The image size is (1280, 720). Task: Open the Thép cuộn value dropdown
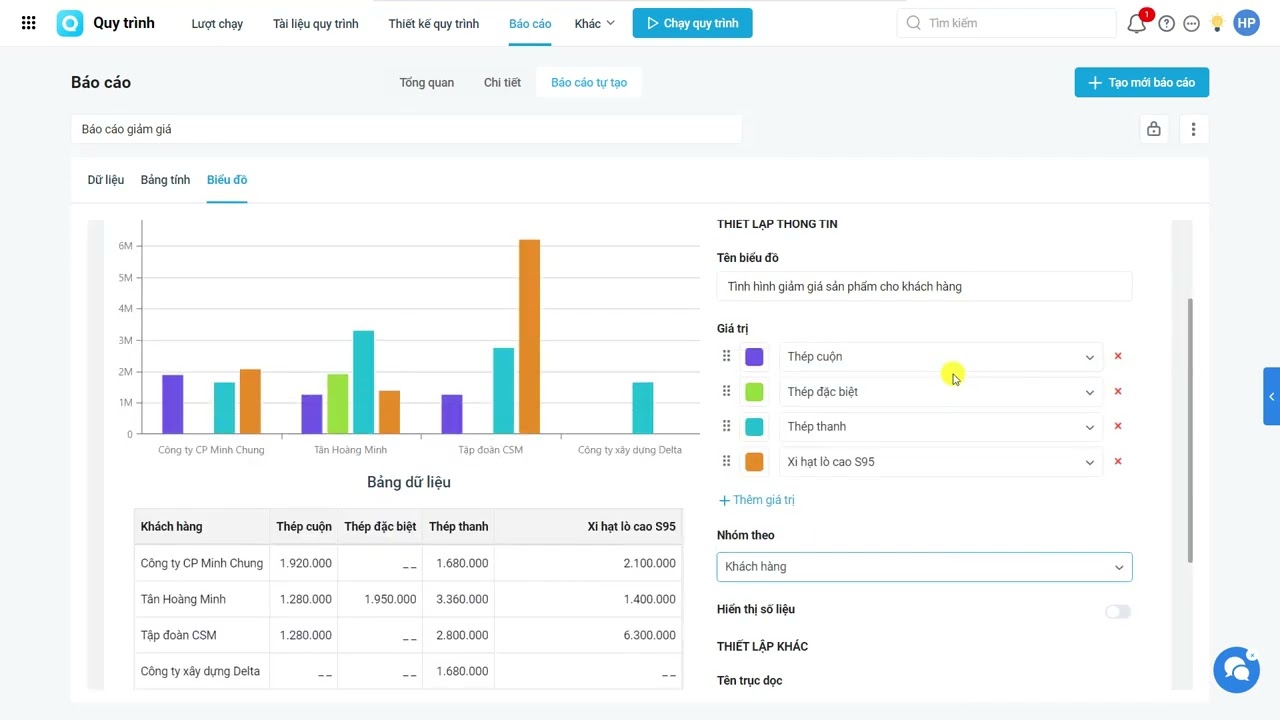pyautogui.click(x=940, y=357)
